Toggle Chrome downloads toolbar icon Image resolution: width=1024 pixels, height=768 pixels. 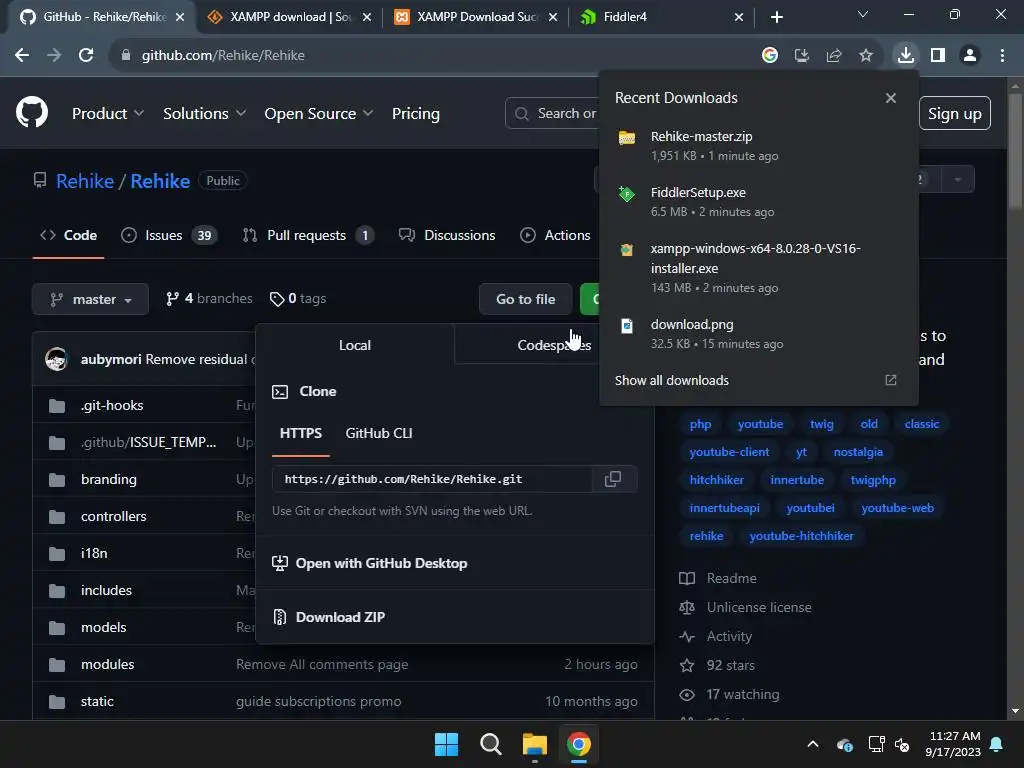pos(905,56)
